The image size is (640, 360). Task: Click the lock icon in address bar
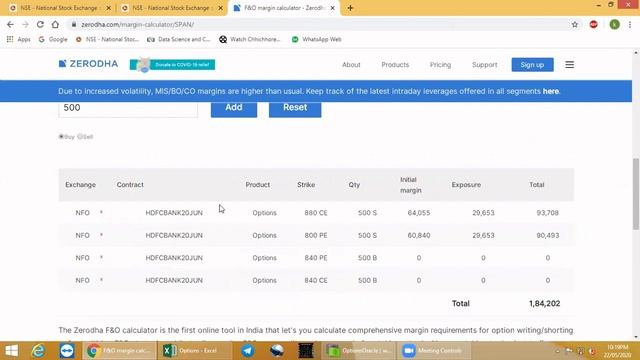coord(74,24)
